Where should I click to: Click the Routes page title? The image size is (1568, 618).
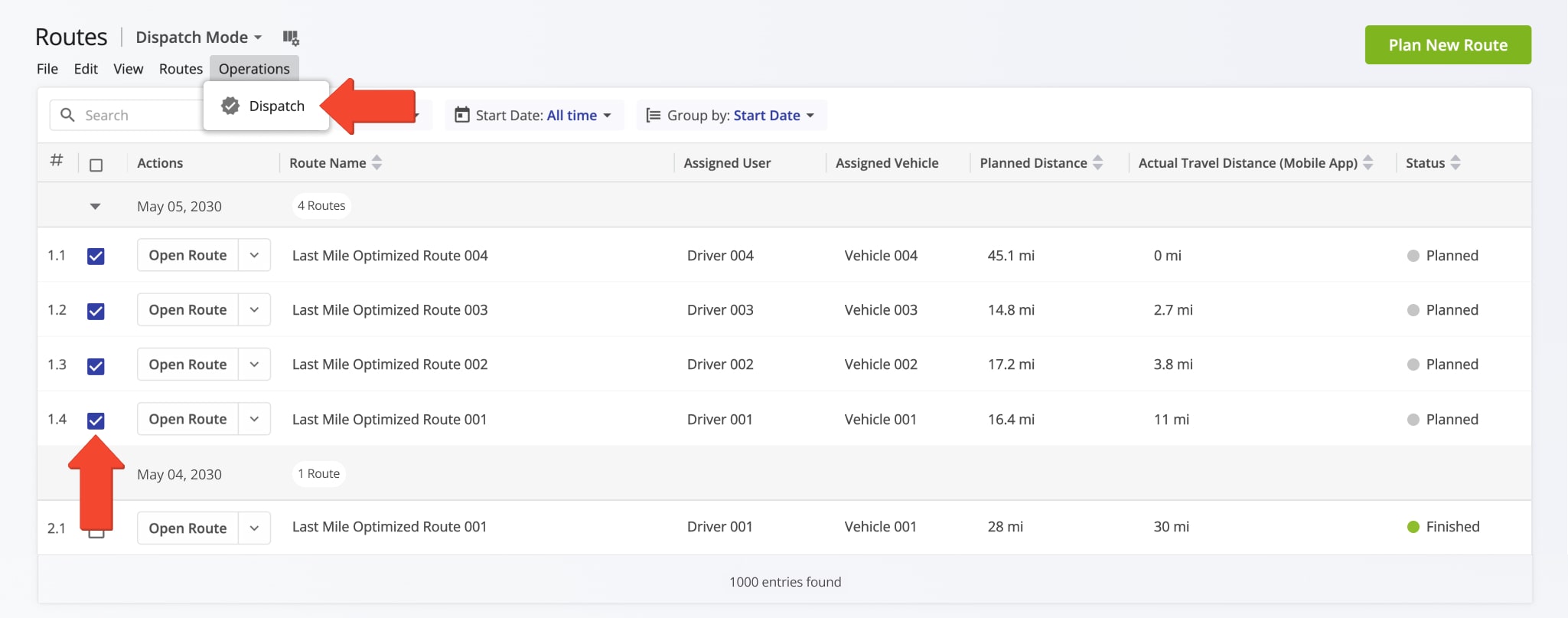coord(71,37)
